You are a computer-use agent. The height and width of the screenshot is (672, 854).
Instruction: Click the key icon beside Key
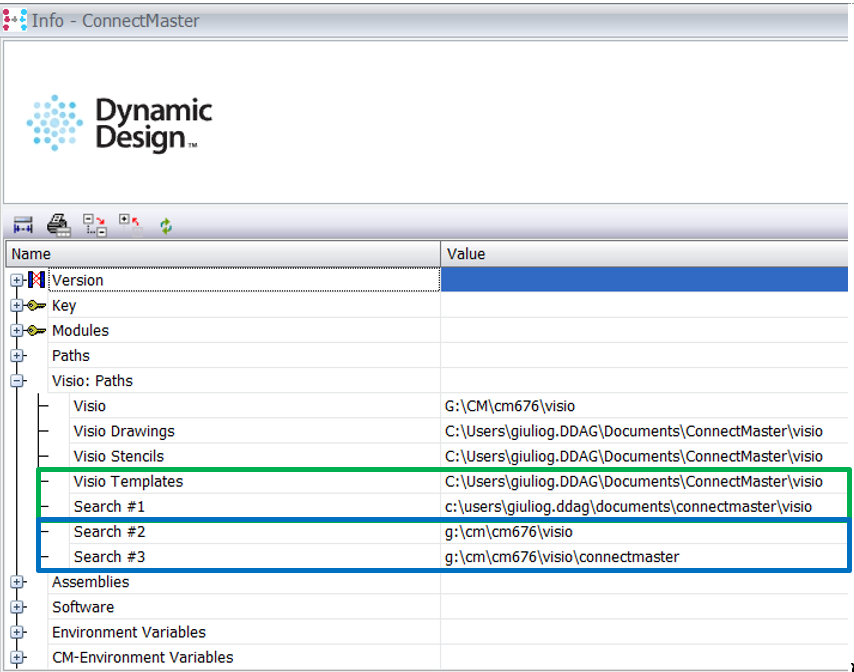36,306
